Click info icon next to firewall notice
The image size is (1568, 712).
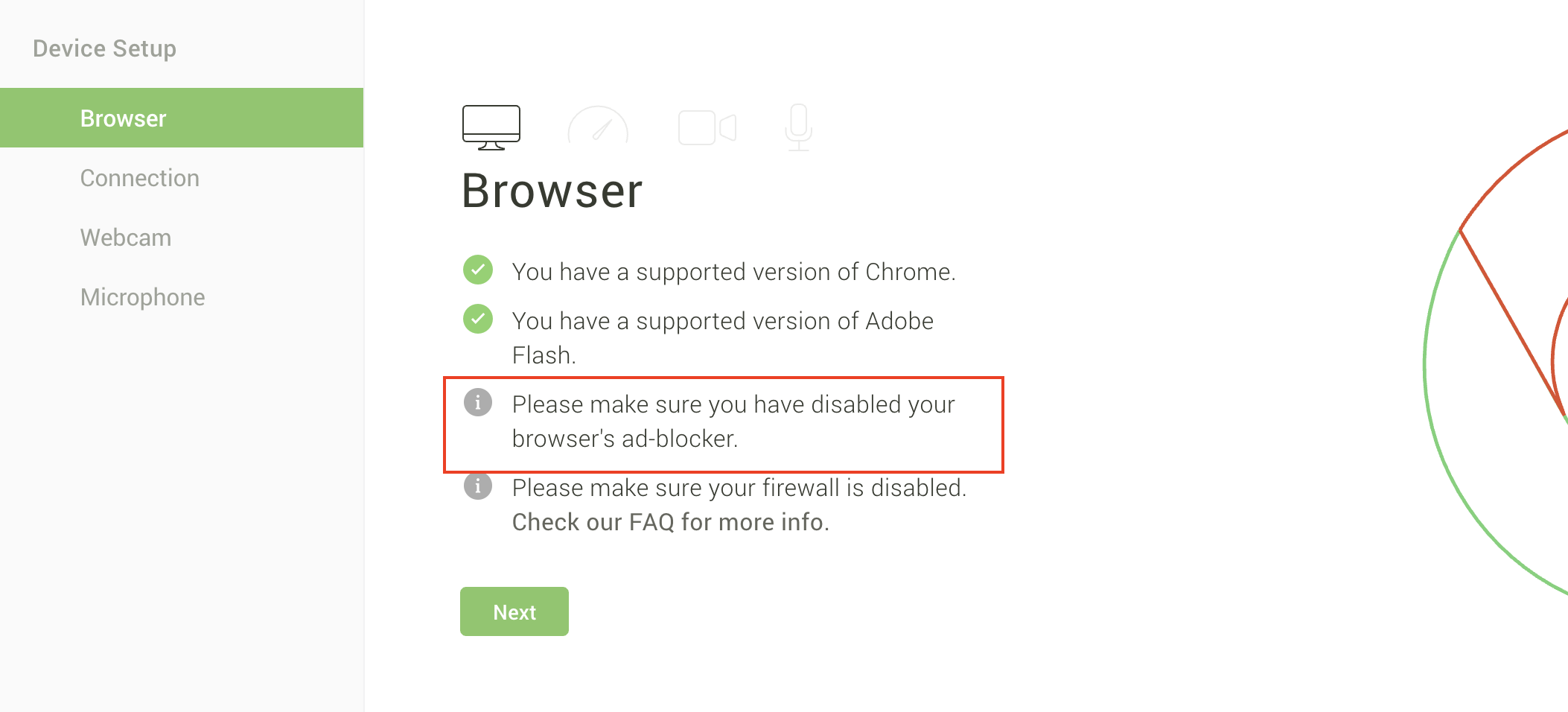[478, 486]
